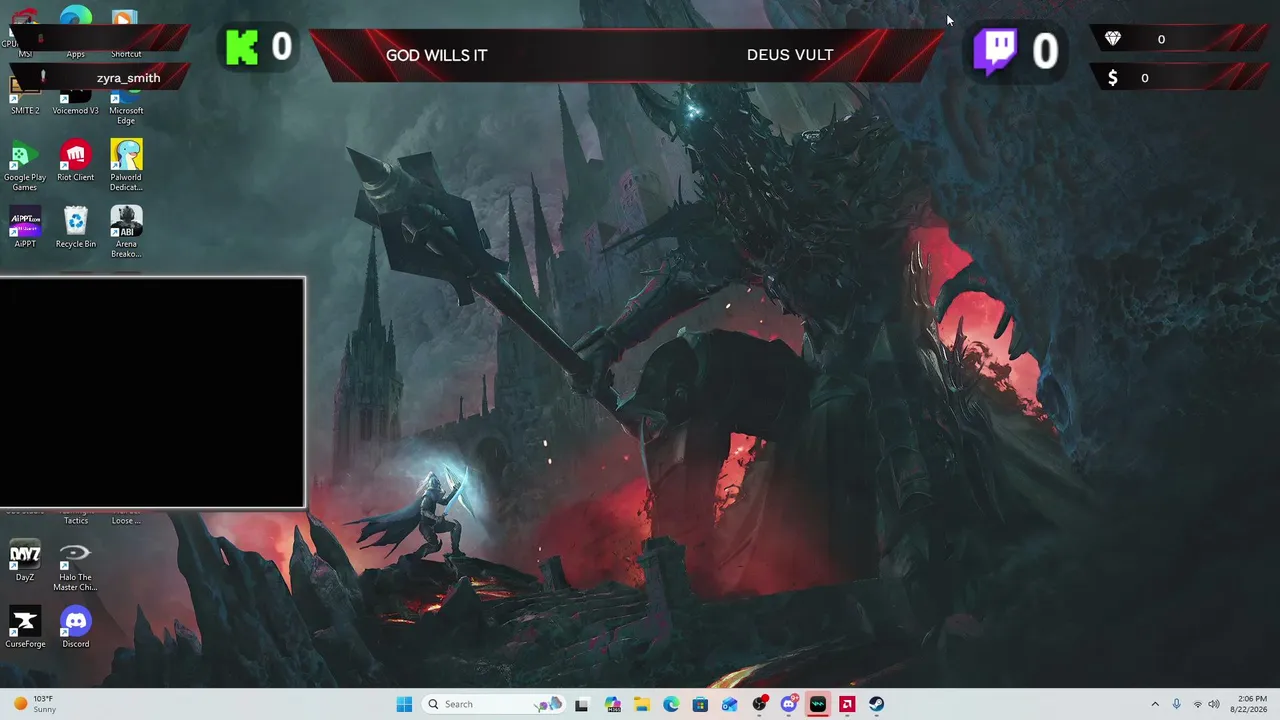This screenshot has height=720, width=1280.
Task: Select the AiPPT desktop icon
Action: (25, 227)
